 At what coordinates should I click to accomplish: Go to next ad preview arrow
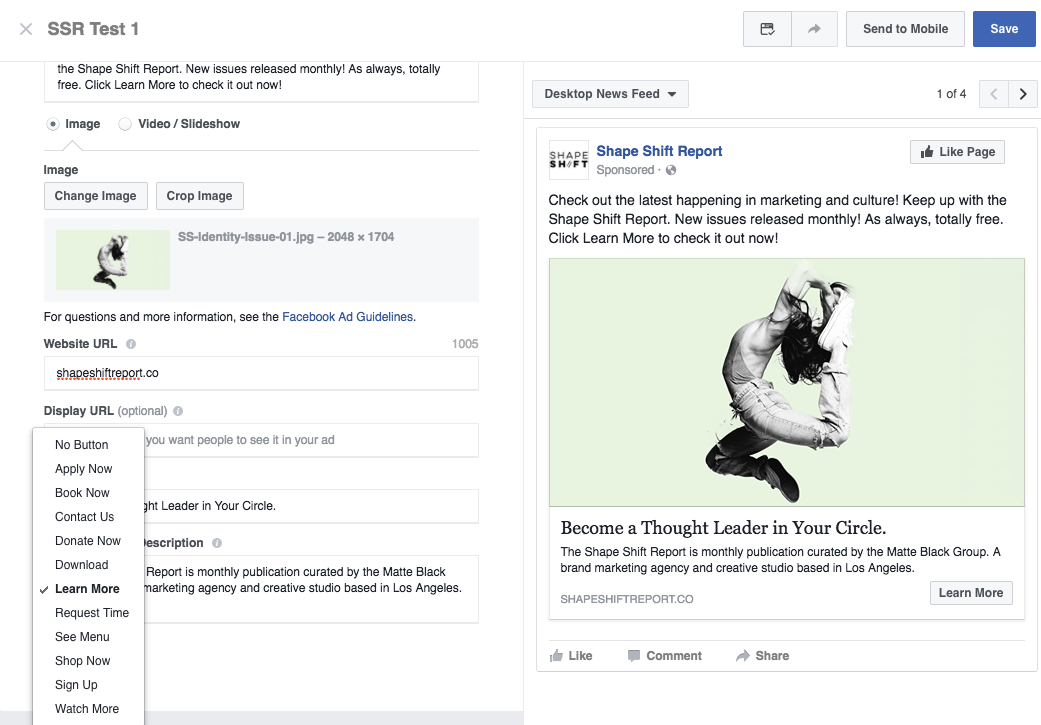coord(1022,94)
